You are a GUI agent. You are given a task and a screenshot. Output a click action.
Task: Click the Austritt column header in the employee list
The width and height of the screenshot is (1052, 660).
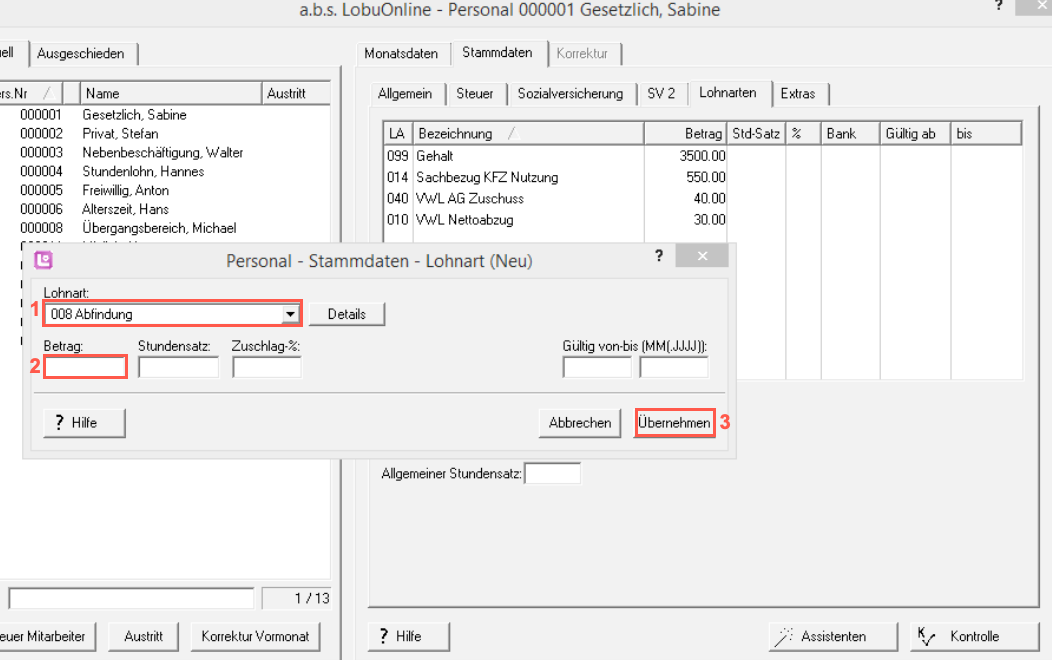point(295,94)
